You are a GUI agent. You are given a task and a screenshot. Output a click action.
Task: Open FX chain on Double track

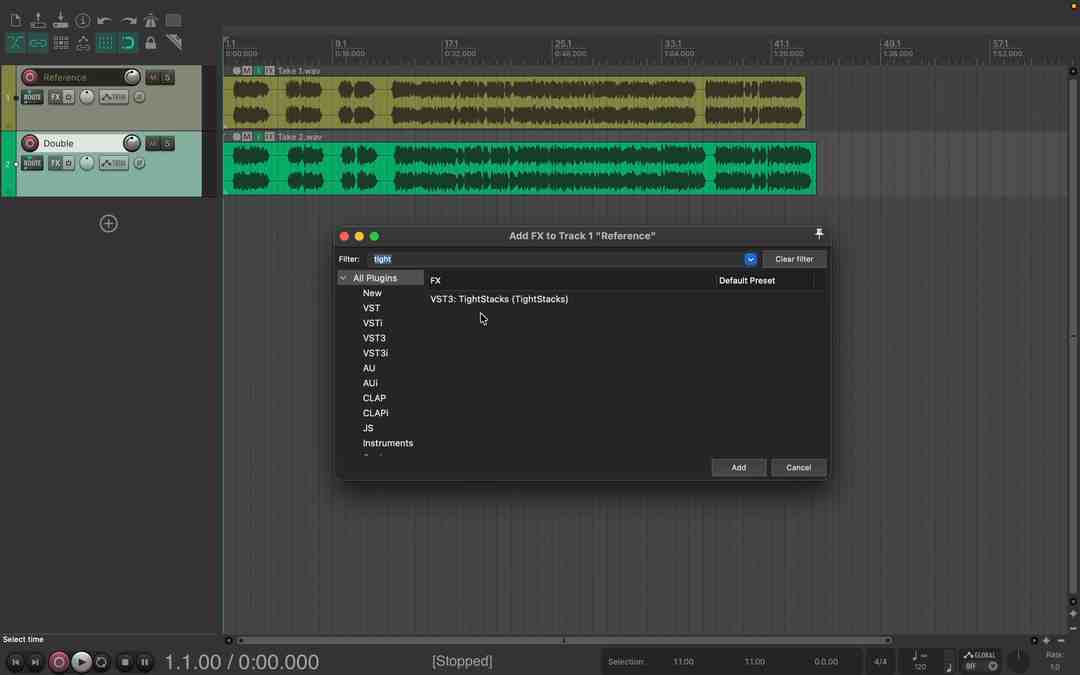[55, 163]
